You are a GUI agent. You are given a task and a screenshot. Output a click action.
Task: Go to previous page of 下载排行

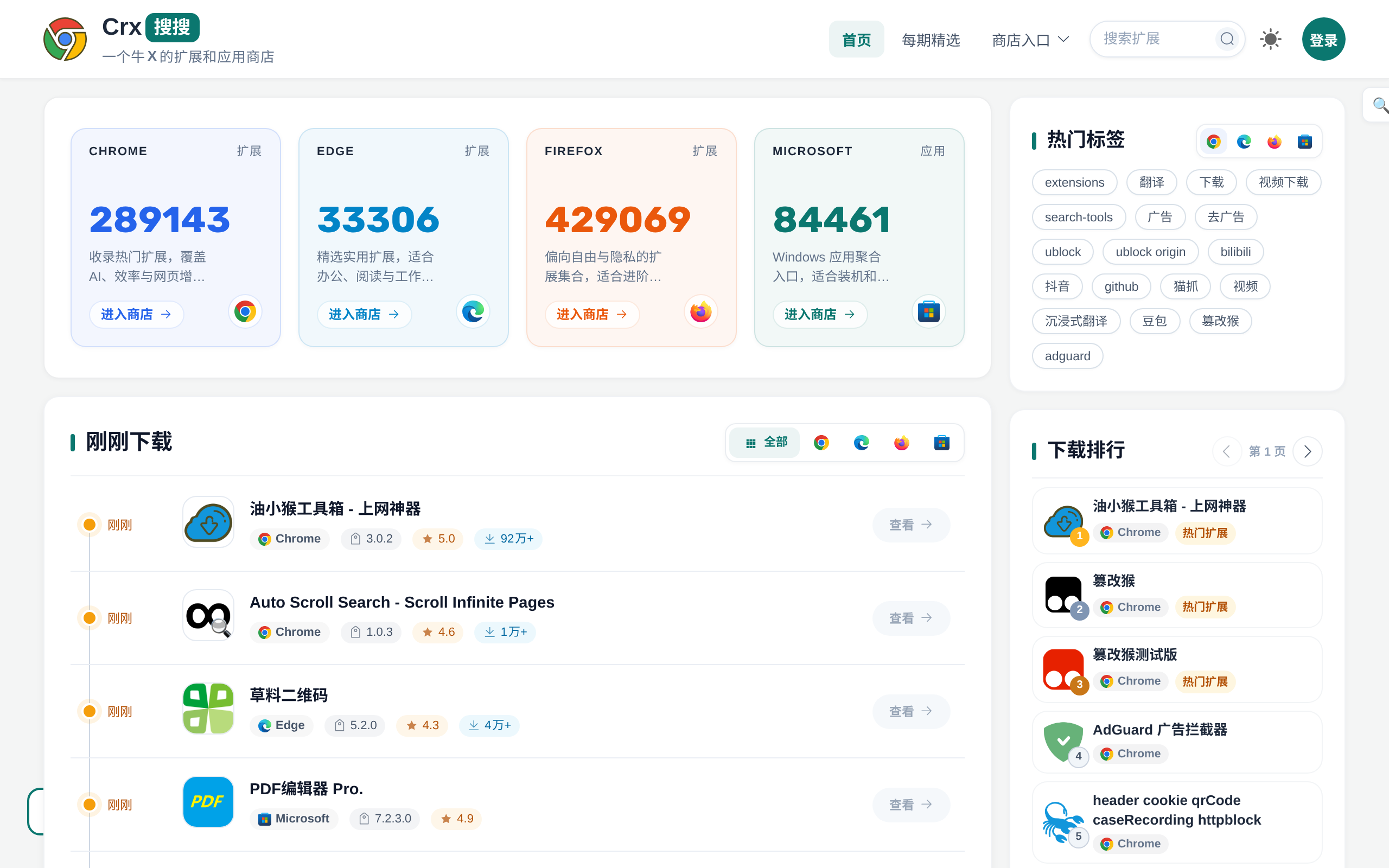tap(1227, 452)
